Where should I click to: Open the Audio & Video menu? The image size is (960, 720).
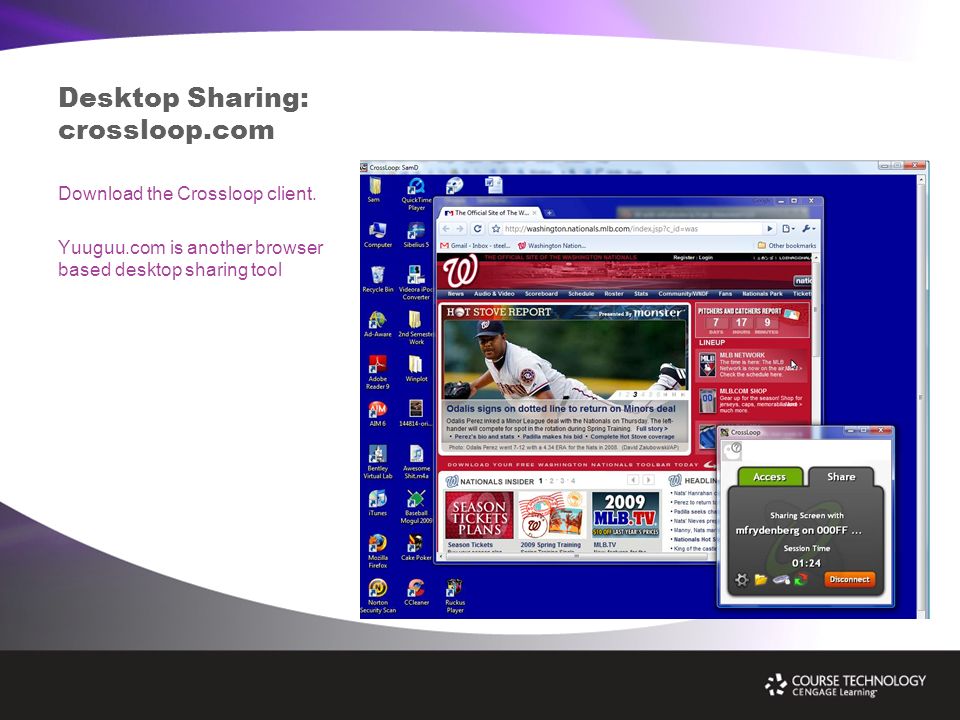click(x=494, y=294)
